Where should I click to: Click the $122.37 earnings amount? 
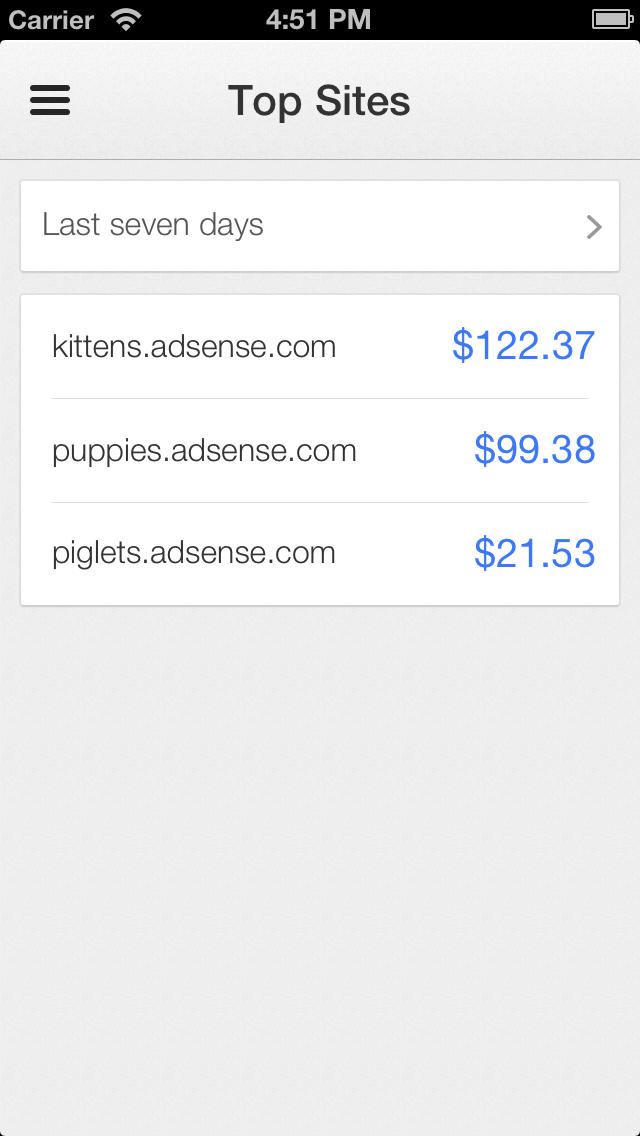523,346
